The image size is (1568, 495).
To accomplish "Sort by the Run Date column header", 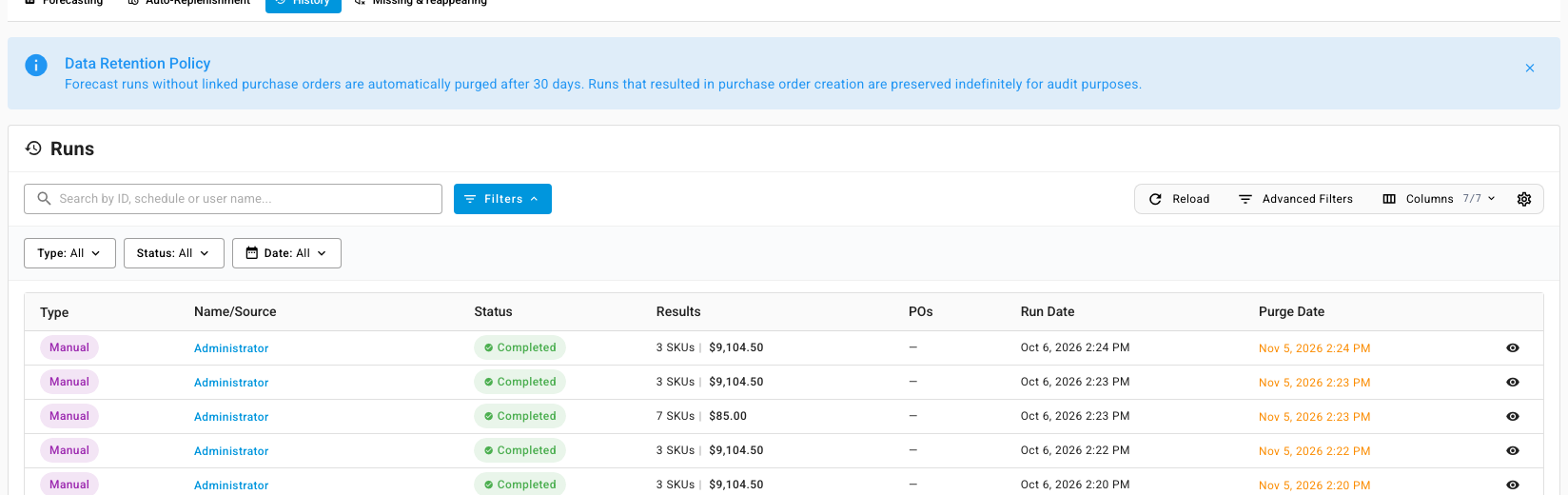I will [1048, 311].
